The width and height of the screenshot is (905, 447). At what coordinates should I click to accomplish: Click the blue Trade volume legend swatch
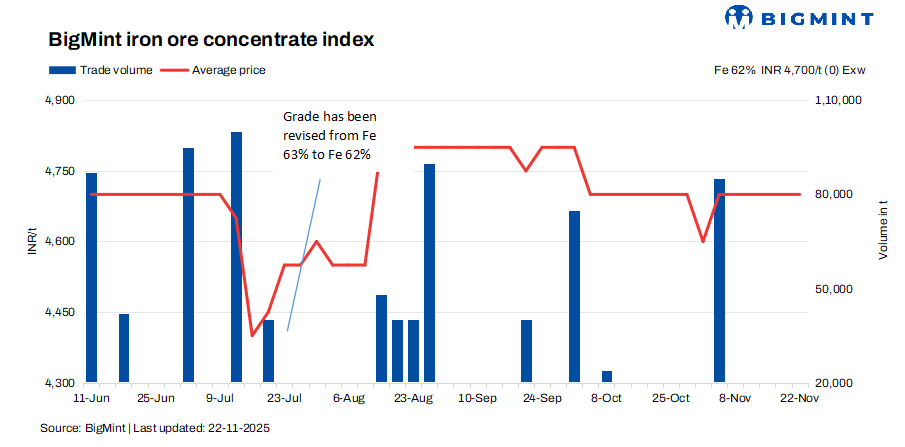click(61, 70)
